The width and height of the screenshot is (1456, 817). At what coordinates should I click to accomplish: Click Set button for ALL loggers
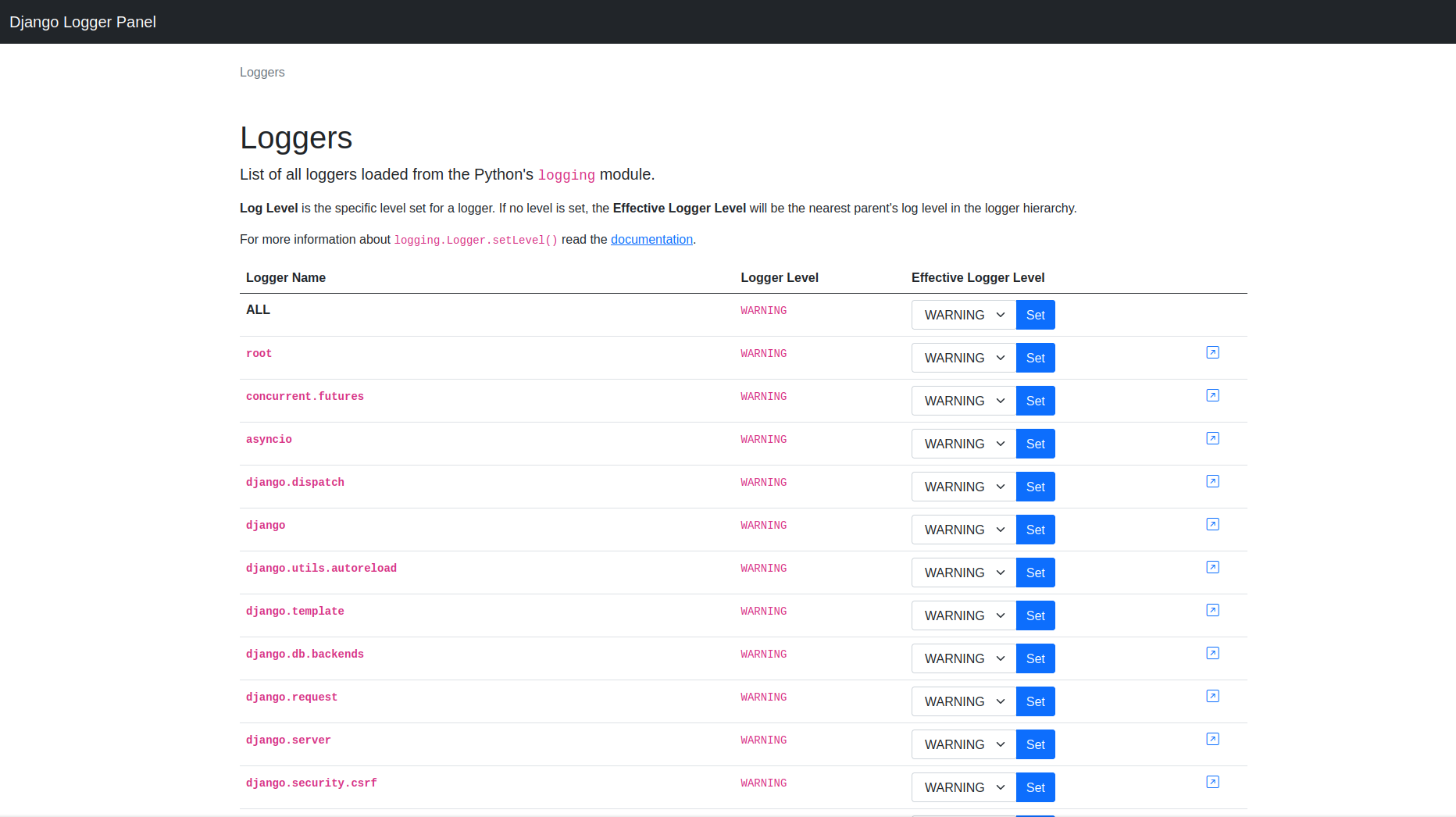tap(1036, 315)
